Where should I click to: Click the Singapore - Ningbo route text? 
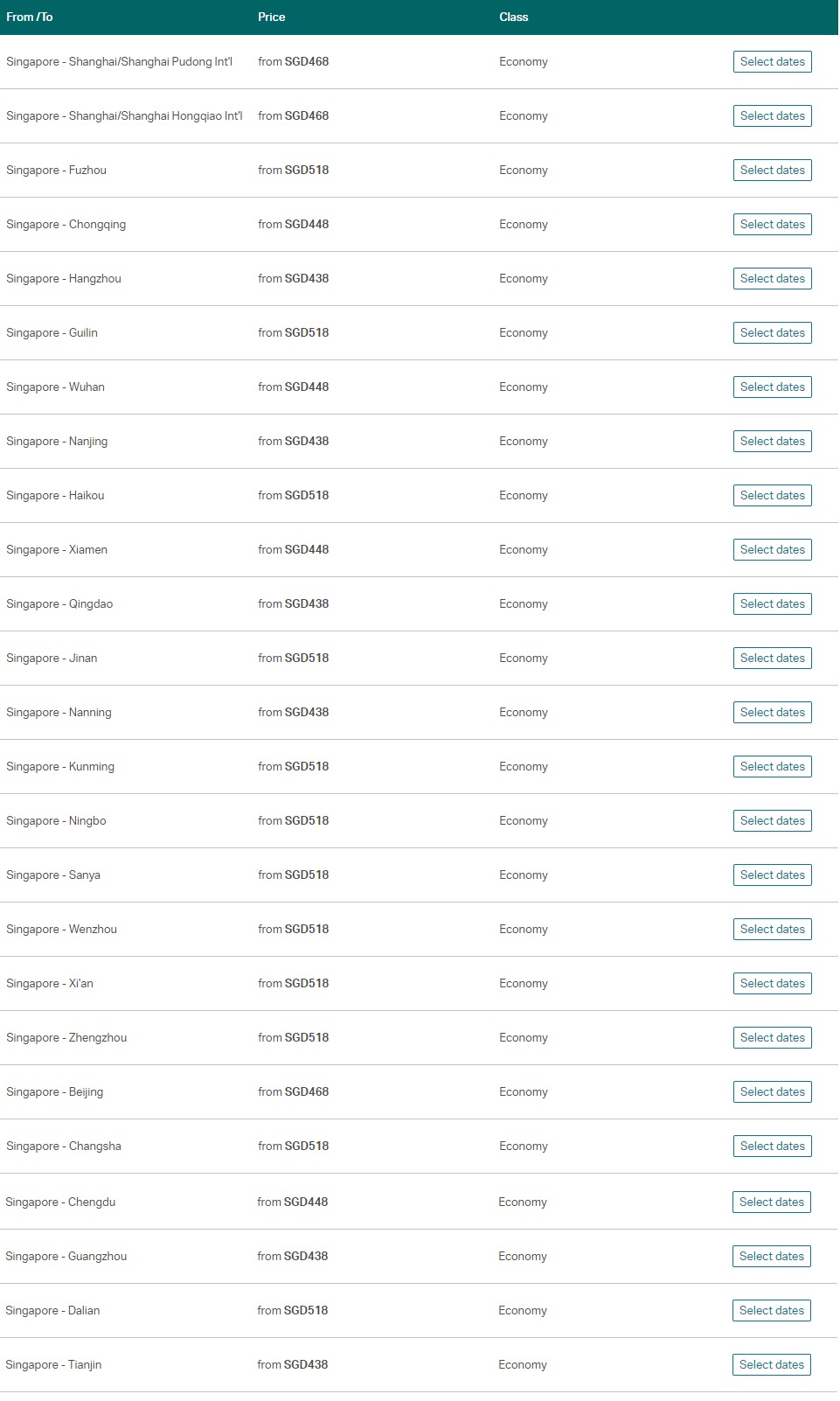[56, 821]
